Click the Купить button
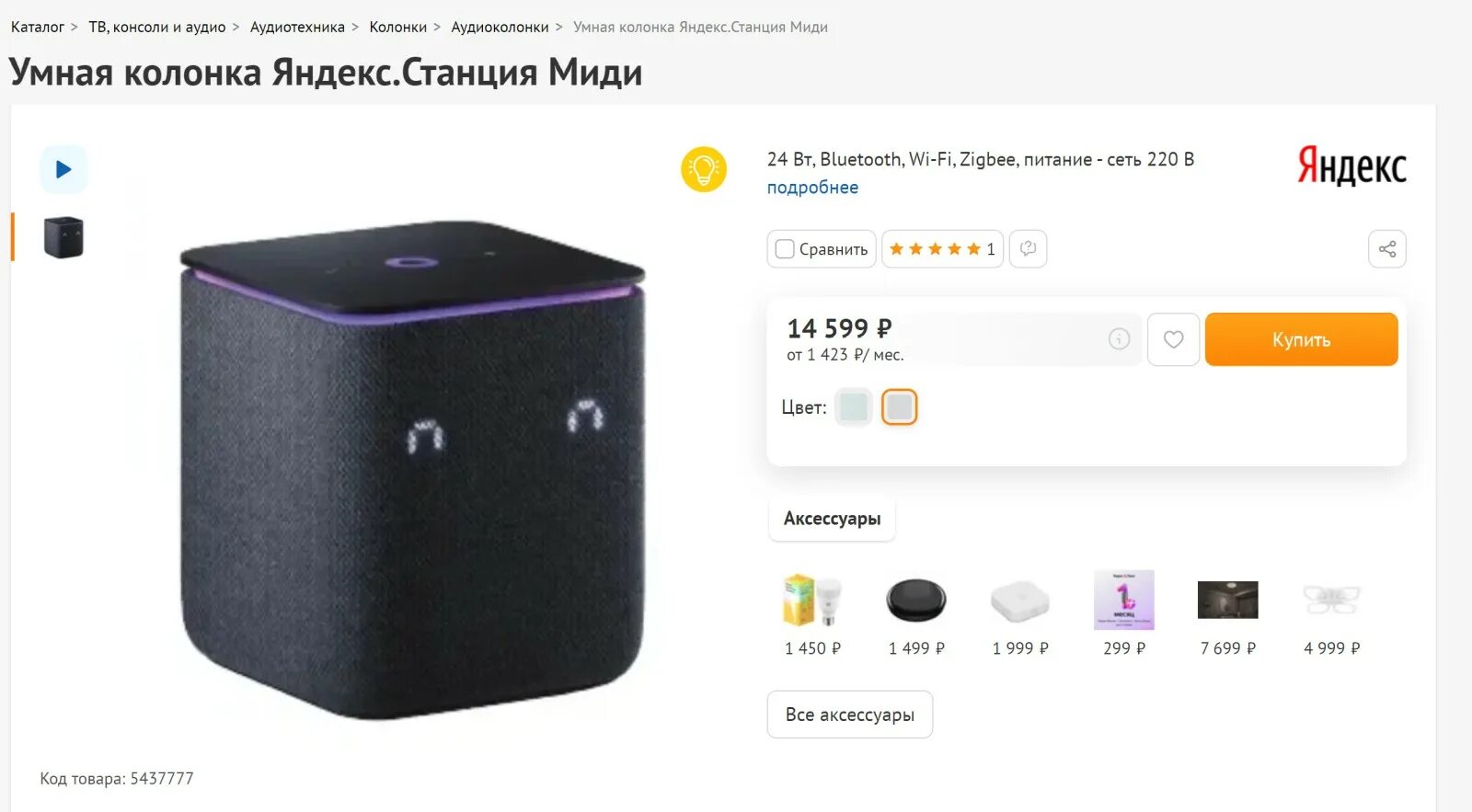This screenshot has width=1472, height=812. pyautogui.click(x=1301, y=339)
